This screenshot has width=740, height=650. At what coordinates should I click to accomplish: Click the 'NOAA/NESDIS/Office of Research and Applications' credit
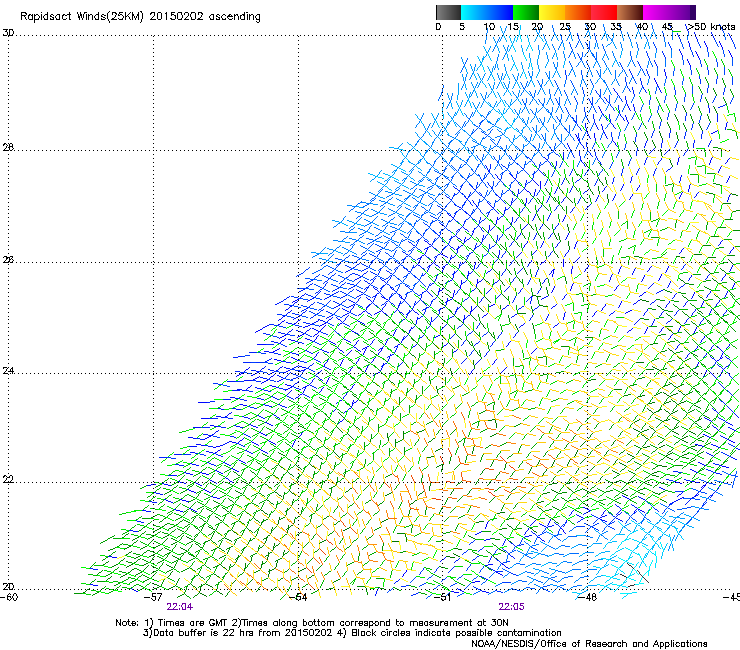tap(589, 644)
